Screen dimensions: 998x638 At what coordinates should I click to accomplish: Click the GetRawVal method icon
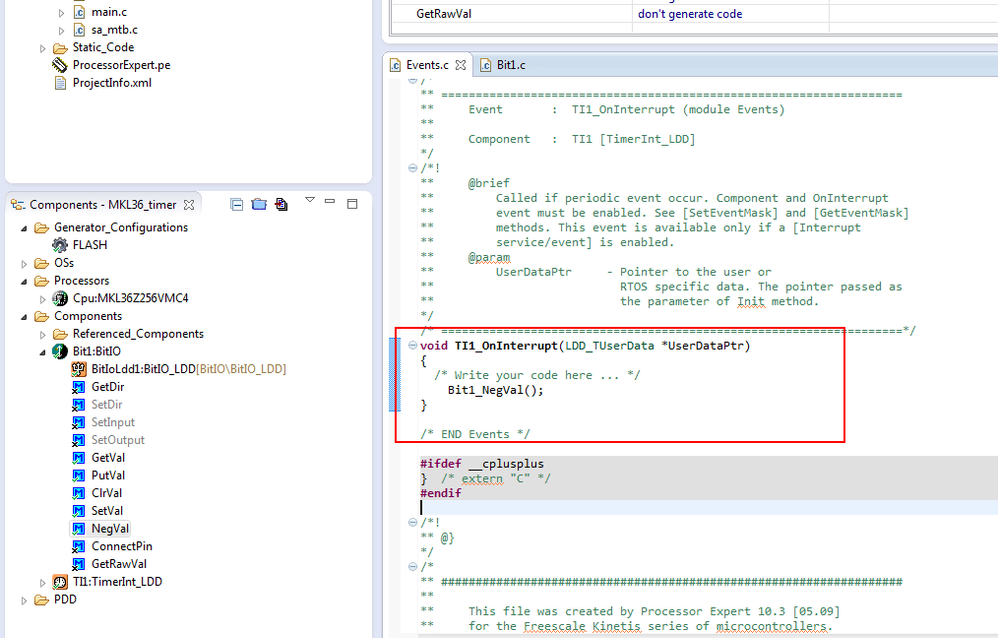pos(78,564)
